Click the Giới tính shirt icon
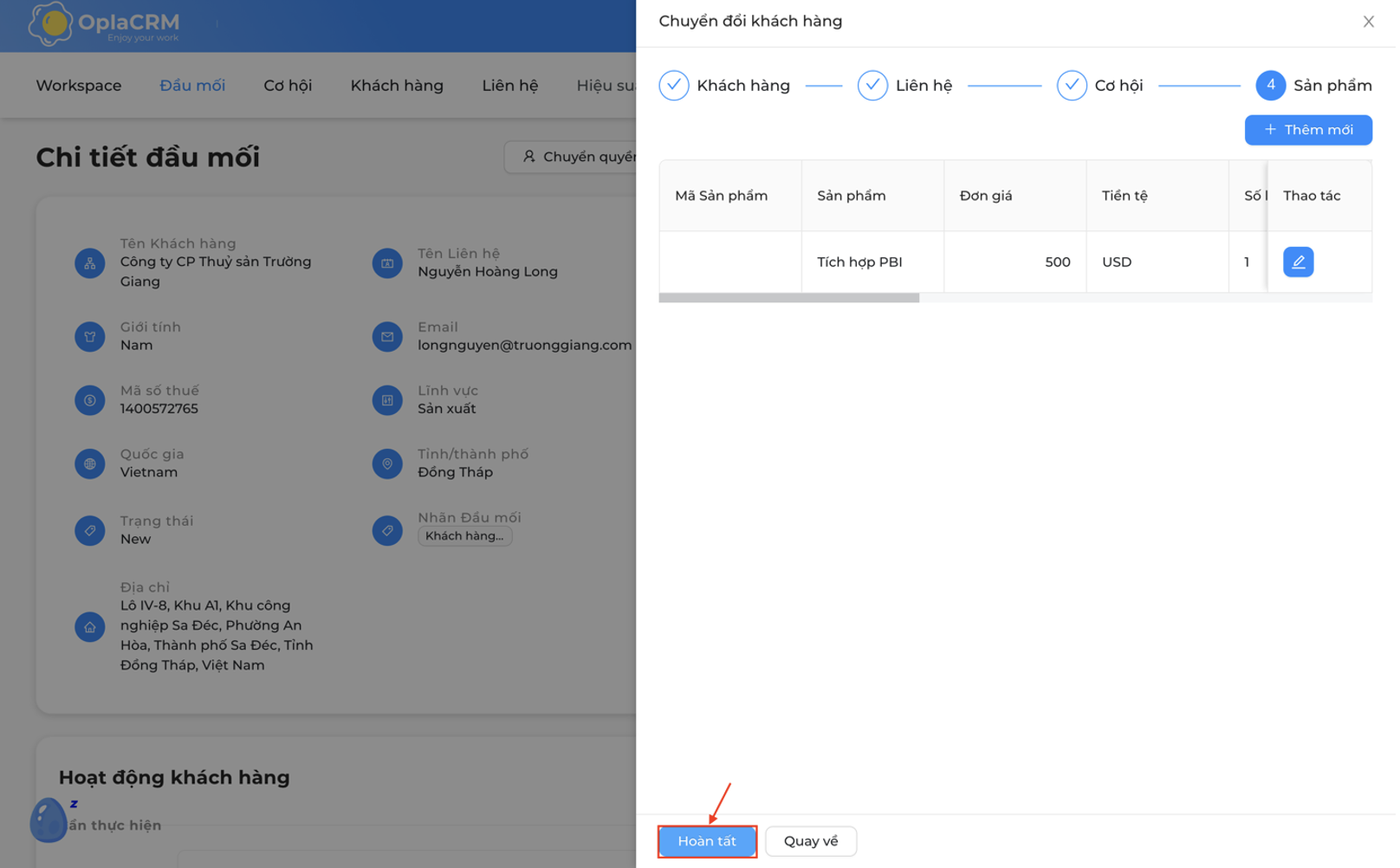1400x868 pixels. pyautogui.click(x=90, y=337)
